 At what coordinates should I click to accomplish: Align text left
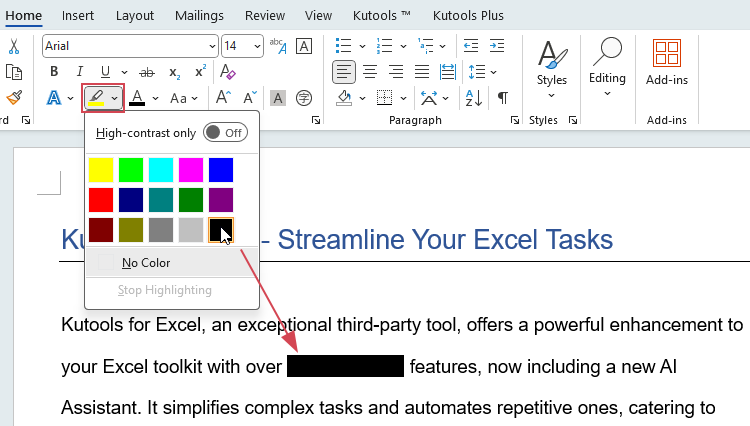coord(343,72)
